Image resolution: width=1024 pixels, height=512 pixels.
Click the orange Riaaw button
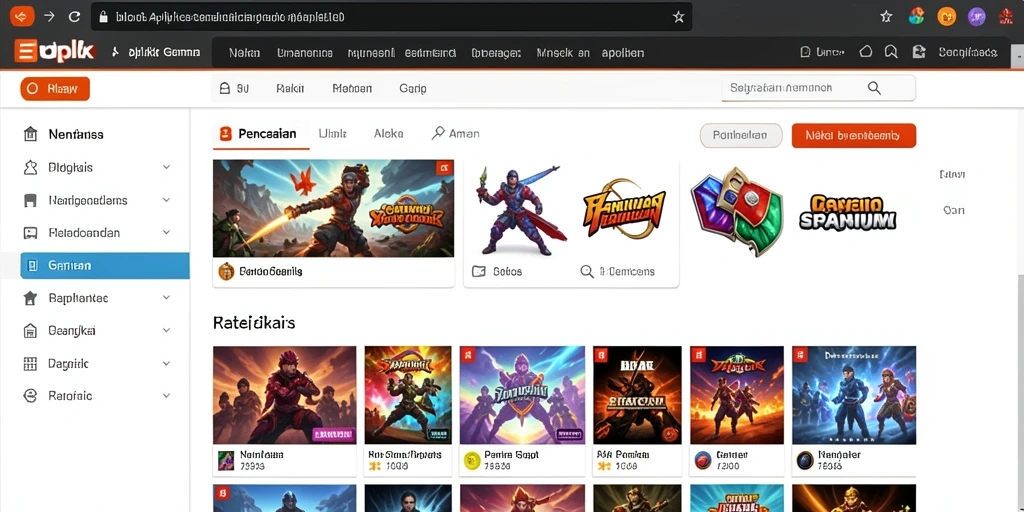(x=55, y=89)
